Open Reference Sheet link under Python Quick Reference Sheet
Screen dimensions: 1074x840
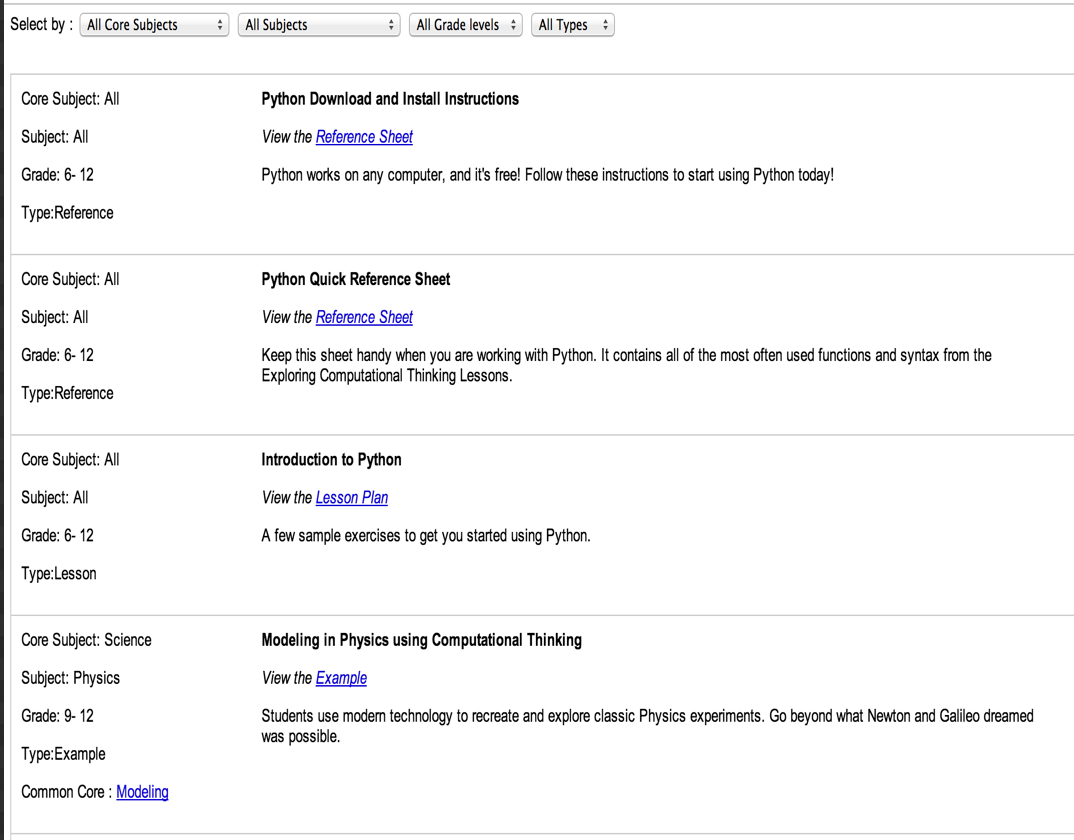tap(364, 317)
